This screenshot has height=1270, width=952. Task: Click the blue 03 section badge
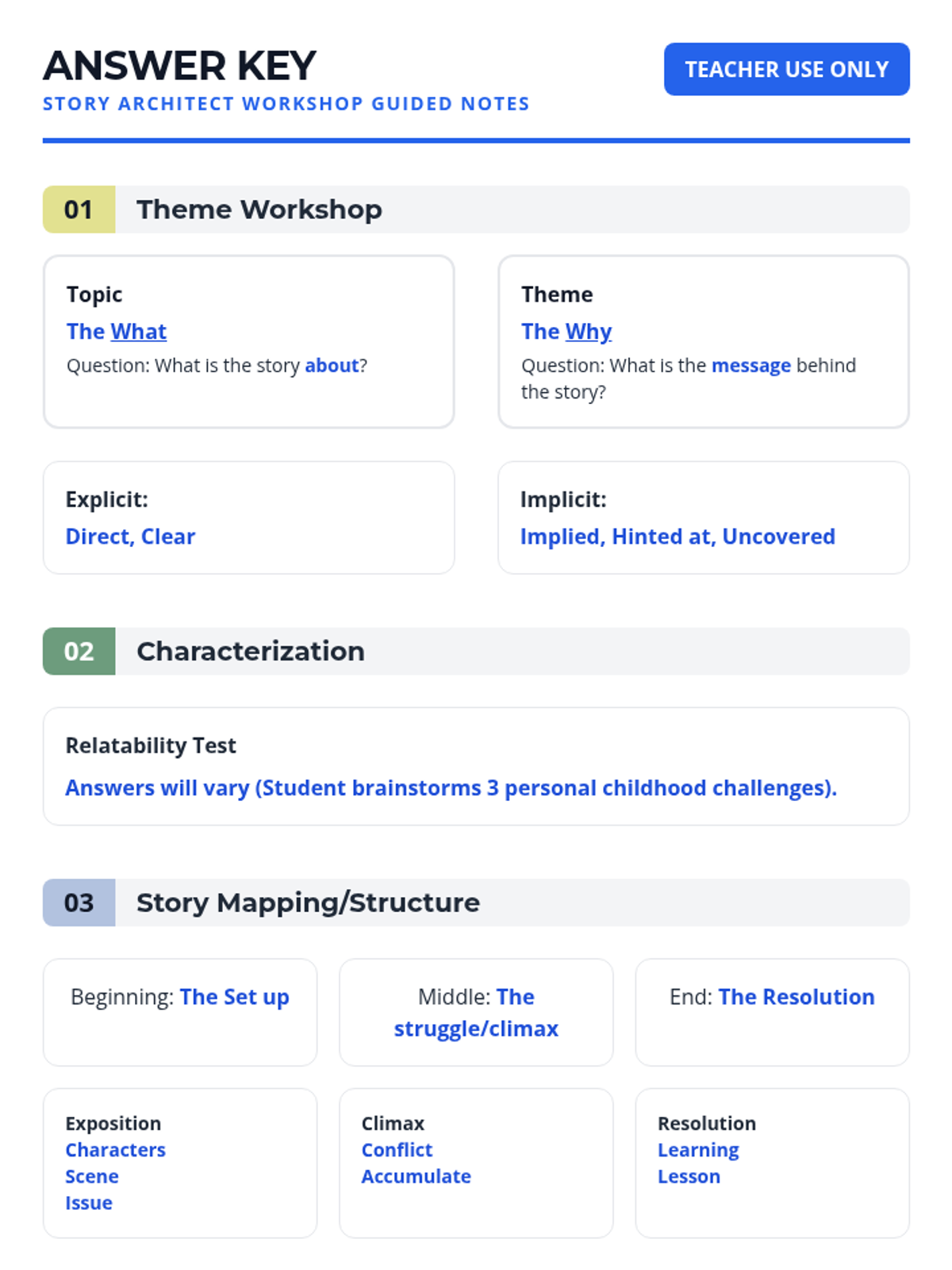click(79, 902)
